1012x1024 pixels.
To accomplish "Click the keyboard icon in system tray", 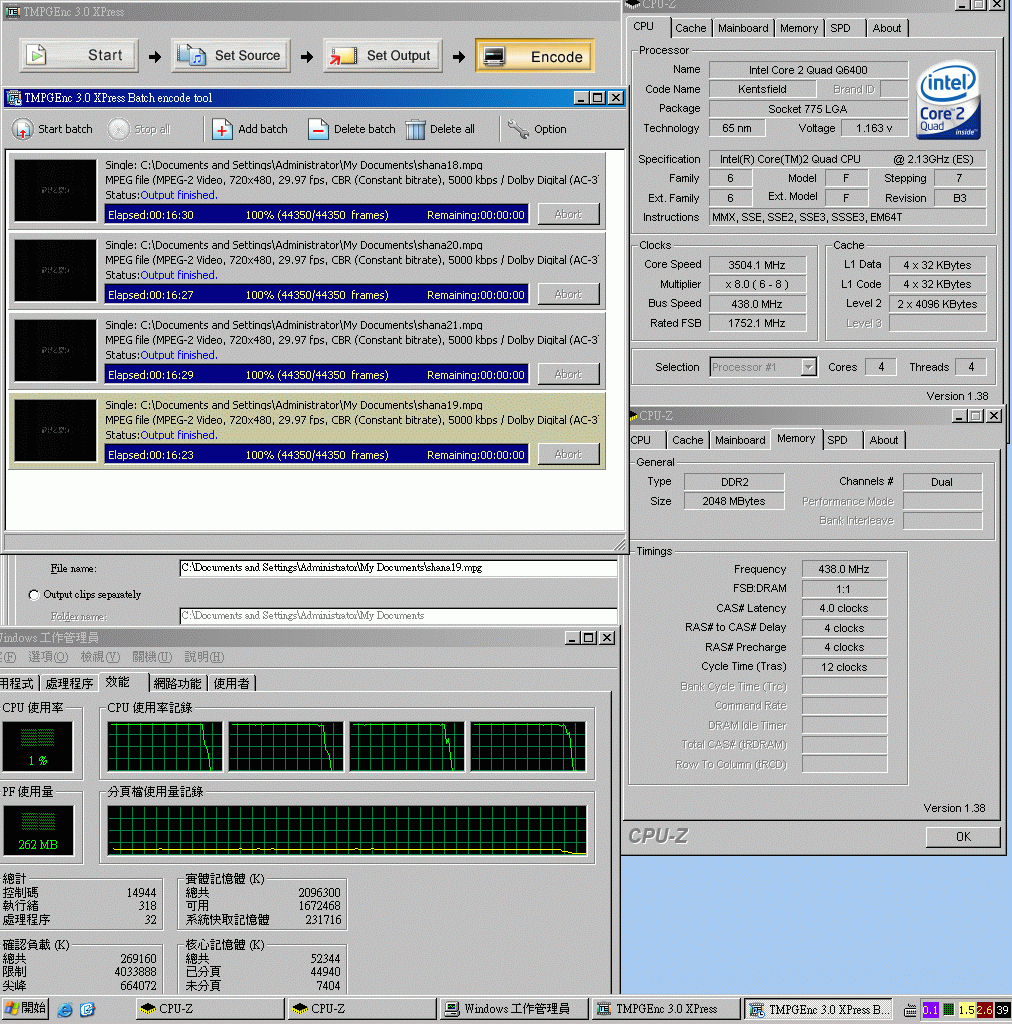I will [911, 1010].
